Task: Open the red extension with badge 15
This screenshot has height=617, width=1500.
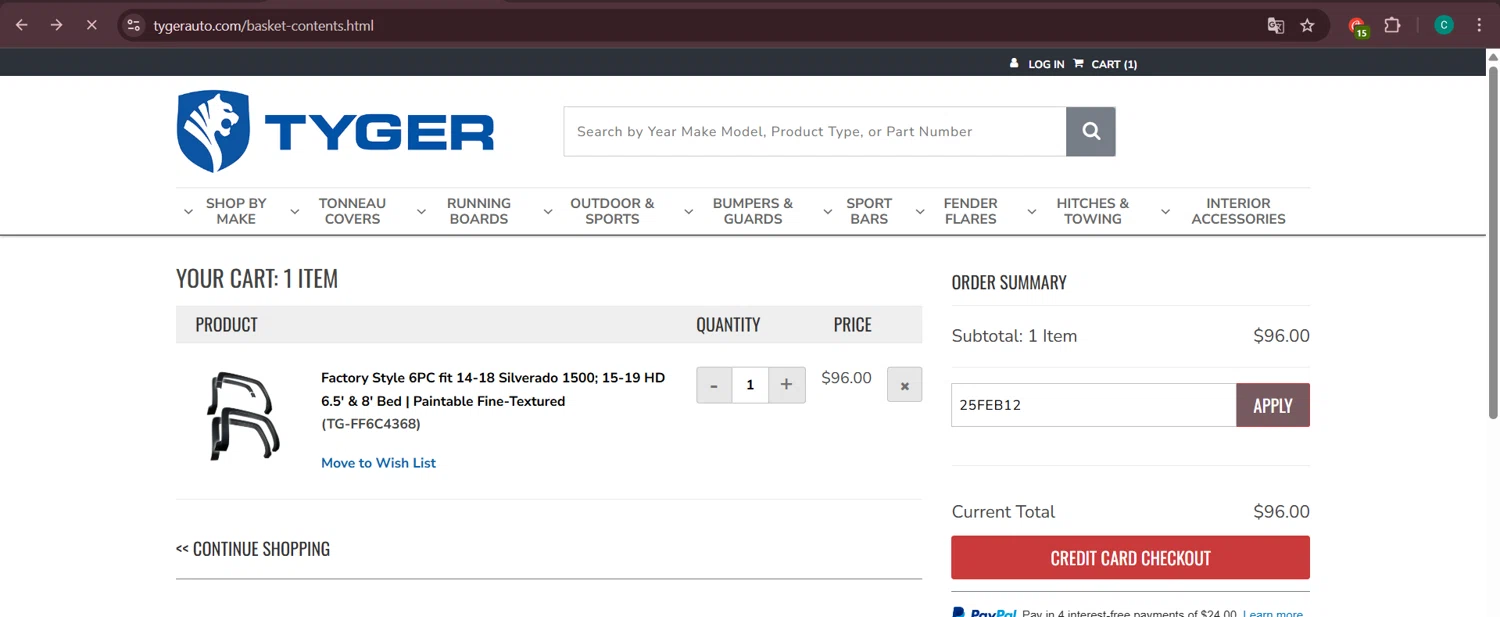Action: tap(1357, 26)
